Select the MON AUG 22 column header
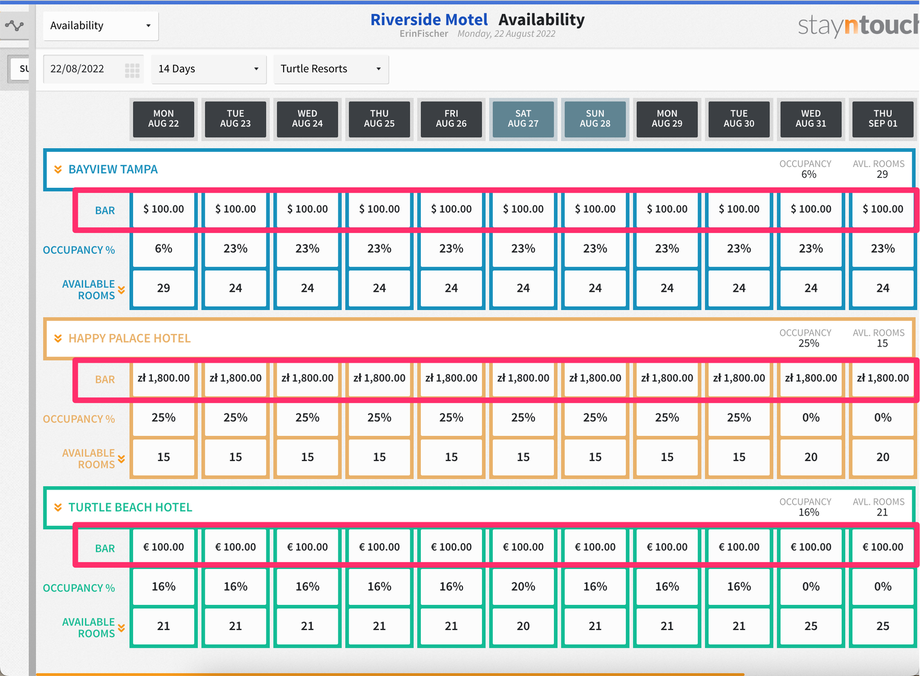 pos(164,119)
